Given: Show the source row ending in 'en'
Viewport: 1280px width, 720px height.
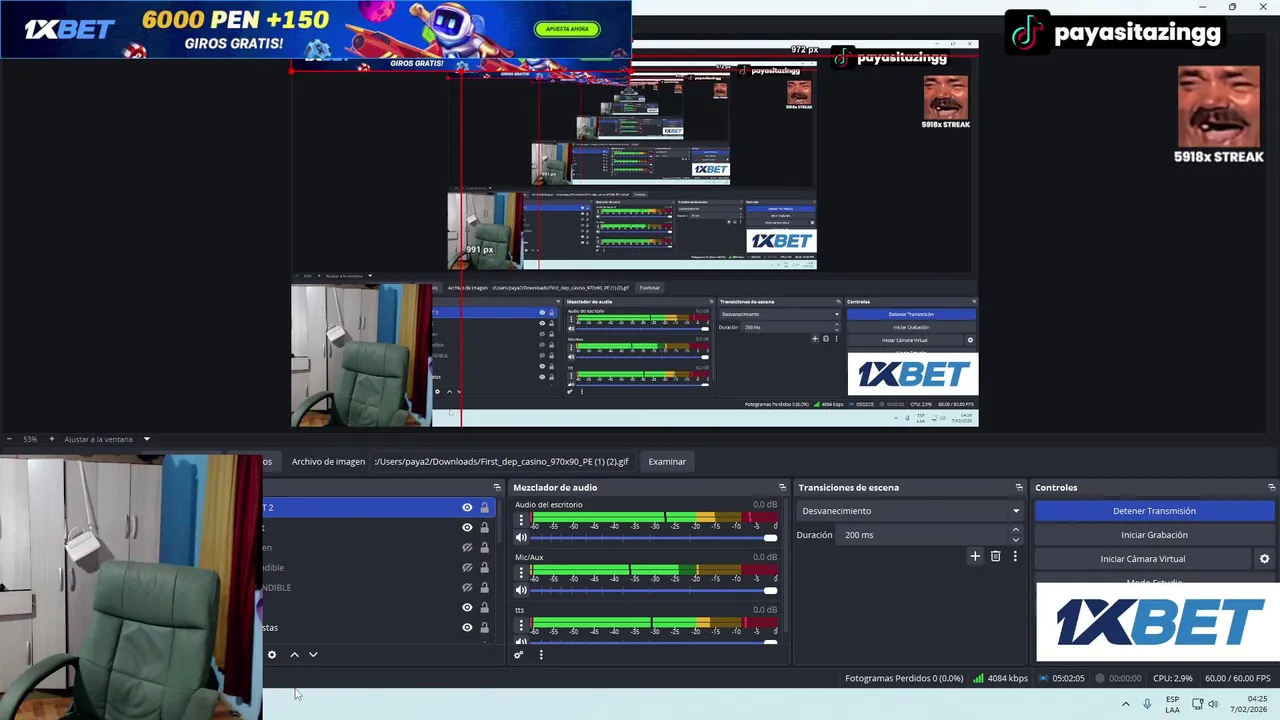Looking at the screenshot, I should 467,548.
